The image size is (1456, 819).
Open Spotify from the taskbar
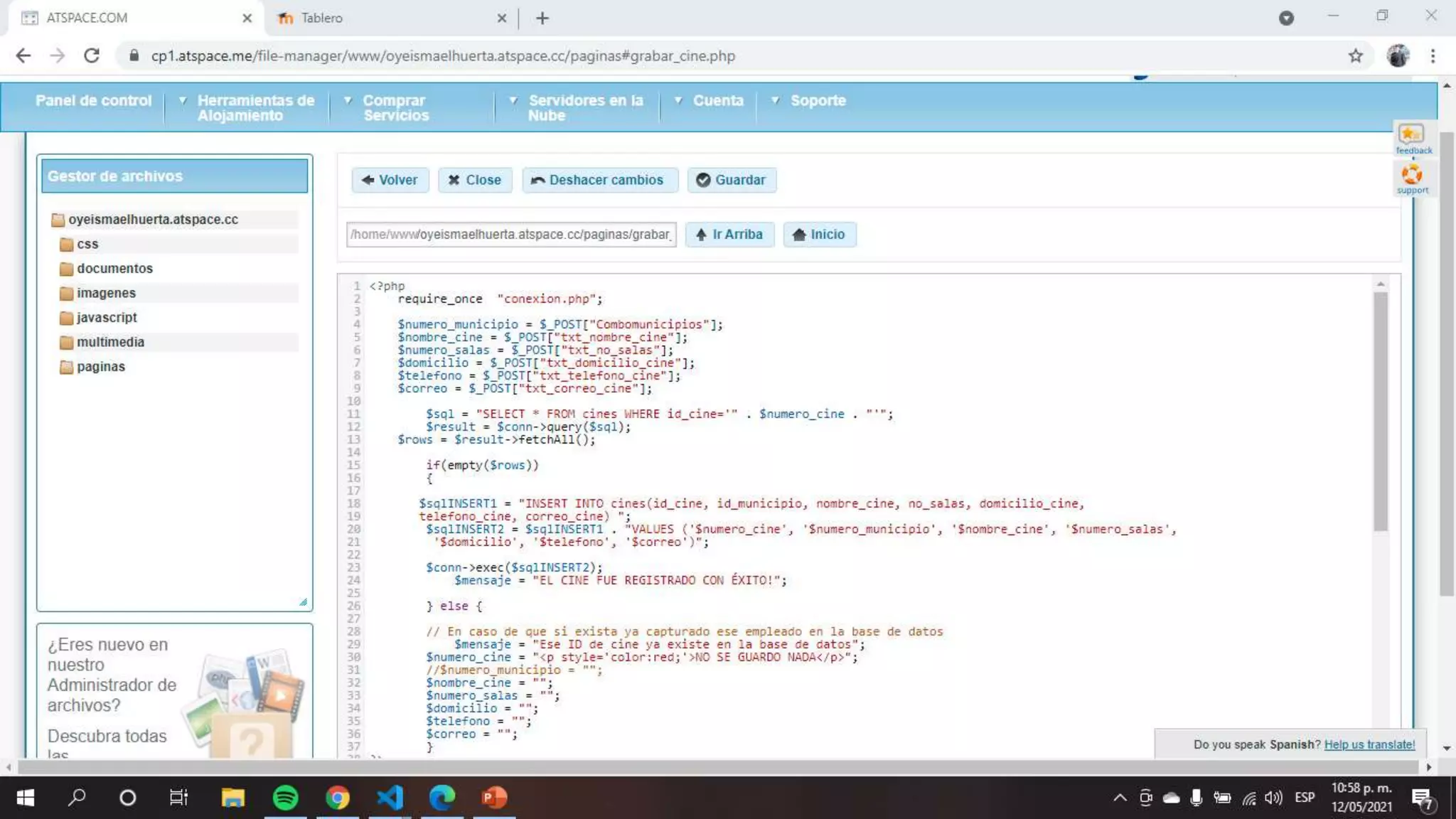(x=285, y=798)
